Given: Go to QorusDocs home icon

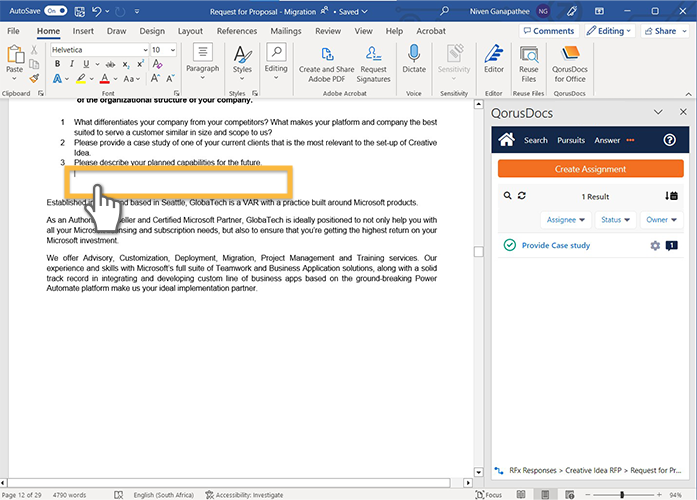Looking at the screenshot, I should tap(506, 140).
